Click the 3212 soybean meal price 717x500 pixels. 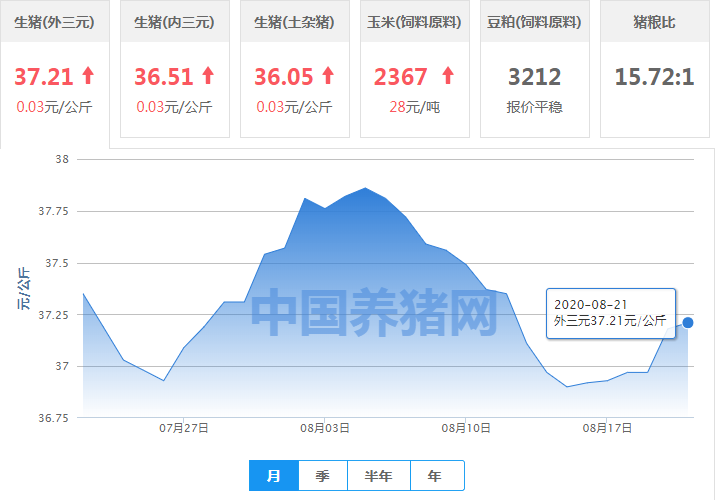click(534, 77)
